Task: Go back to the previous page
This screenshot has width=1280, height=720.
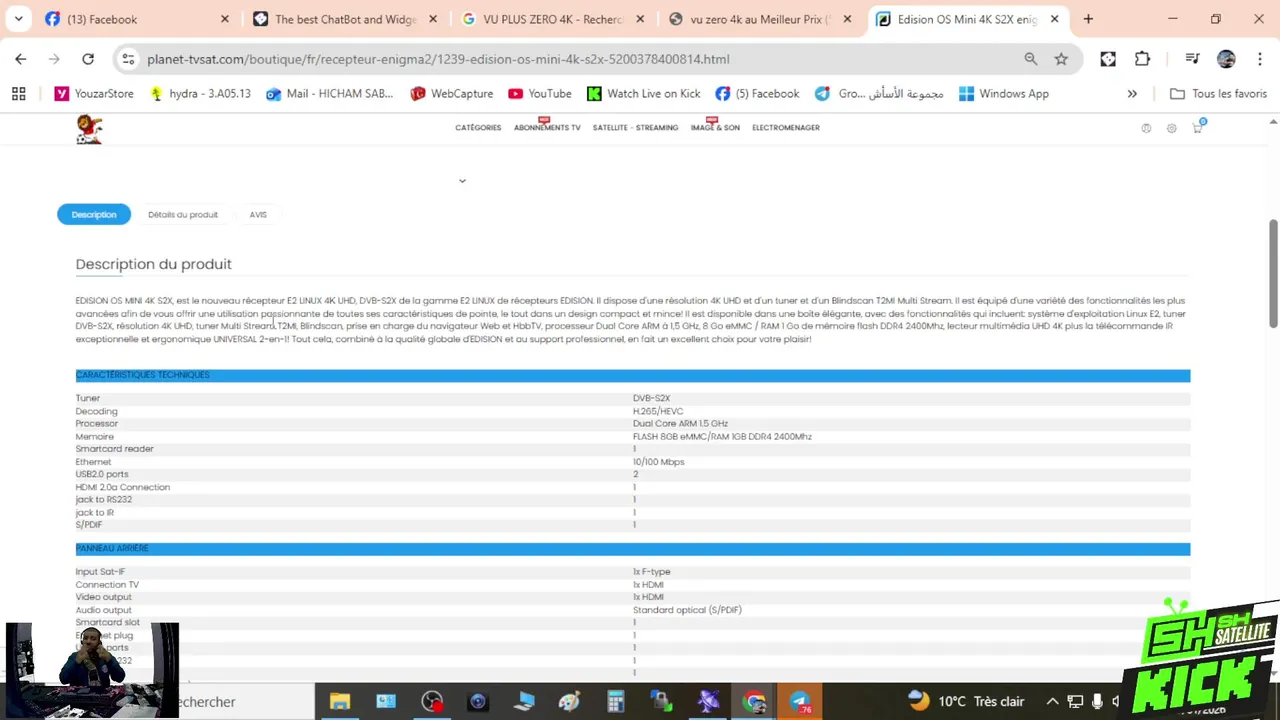Action: [21, 59]
